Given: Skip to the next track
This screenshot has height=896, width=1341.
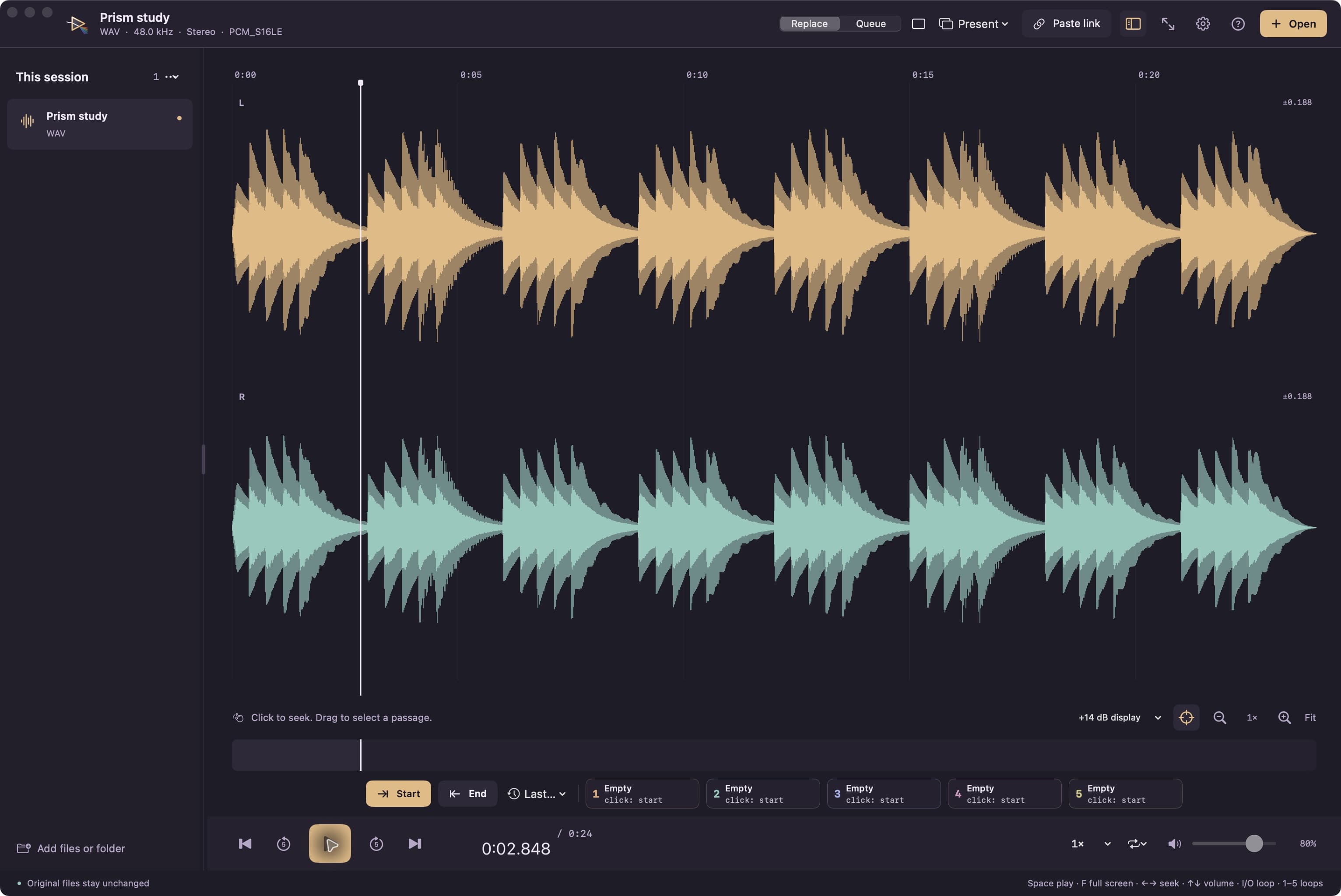Looking at the screenshot, I should (415, 843).
